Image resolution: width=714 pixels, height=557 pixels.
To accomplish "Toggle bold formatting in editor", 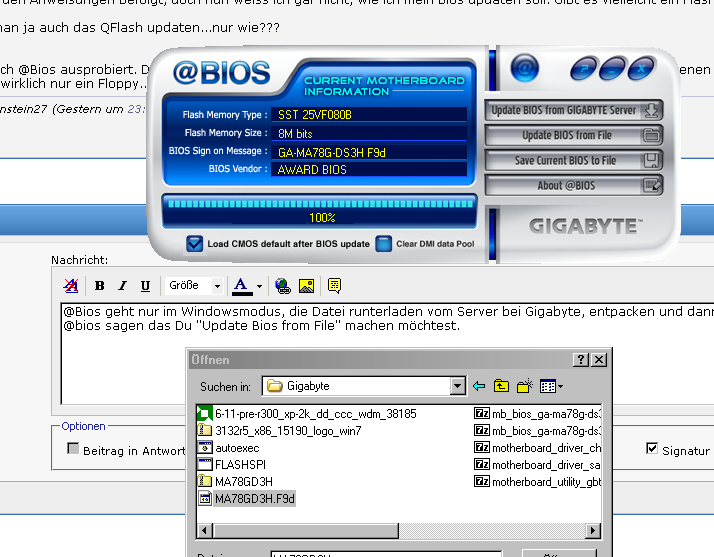I will pos(99,286).
